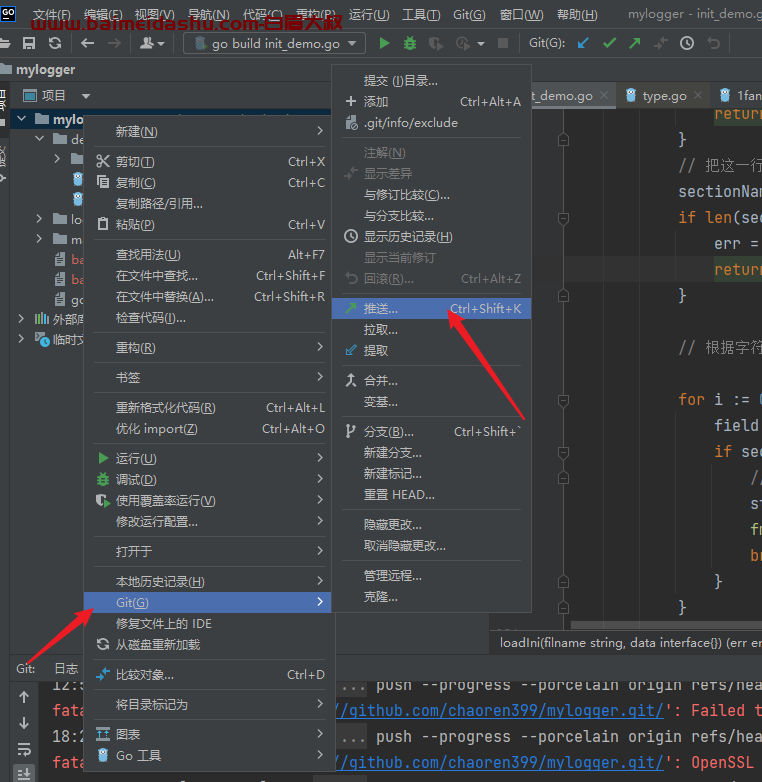Open the Git(G) menu in menu bar
762x782 pixels.
pos(469,14)
